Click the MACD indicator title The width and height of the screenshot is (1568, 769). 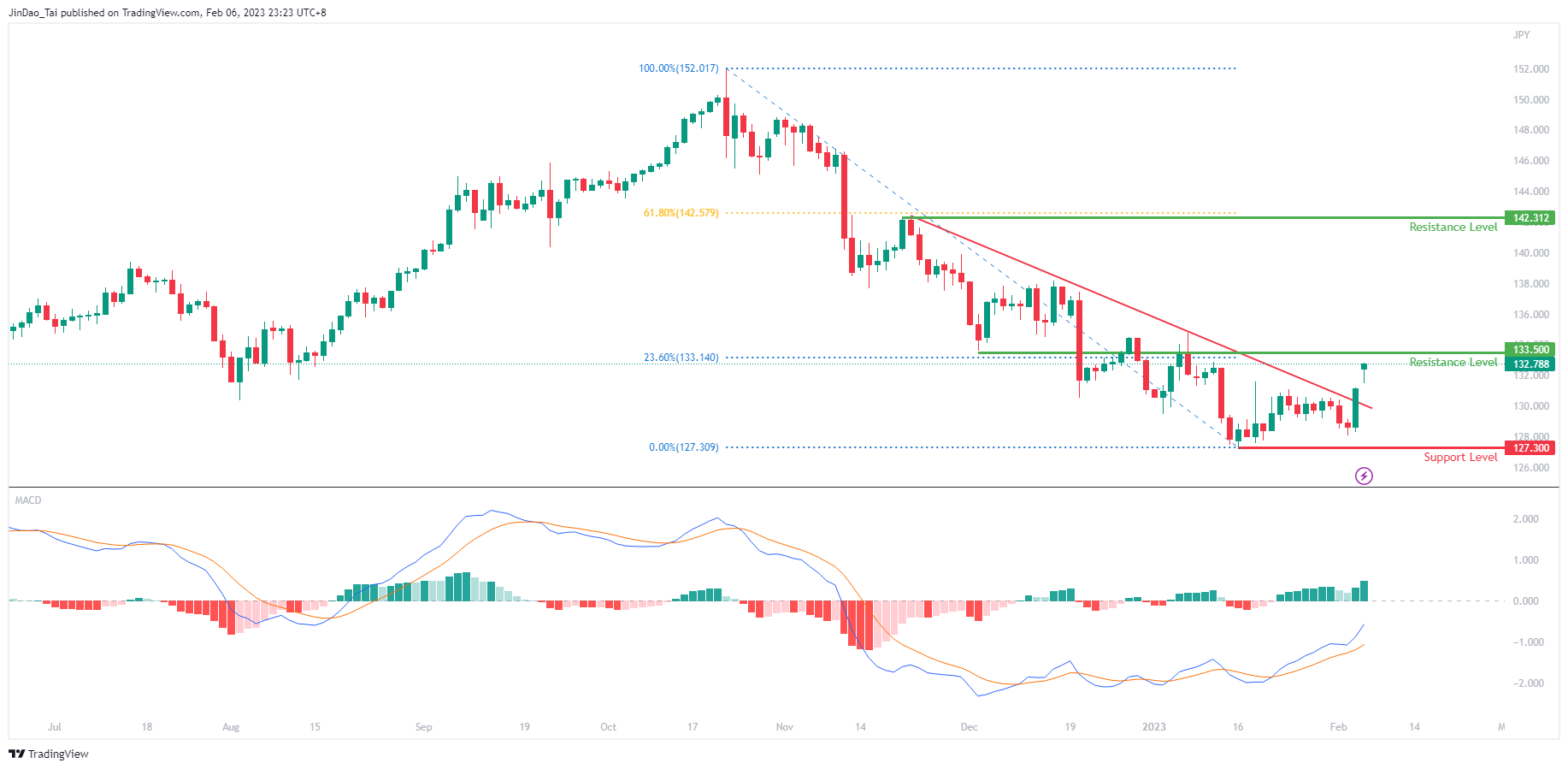pos(28,500)
